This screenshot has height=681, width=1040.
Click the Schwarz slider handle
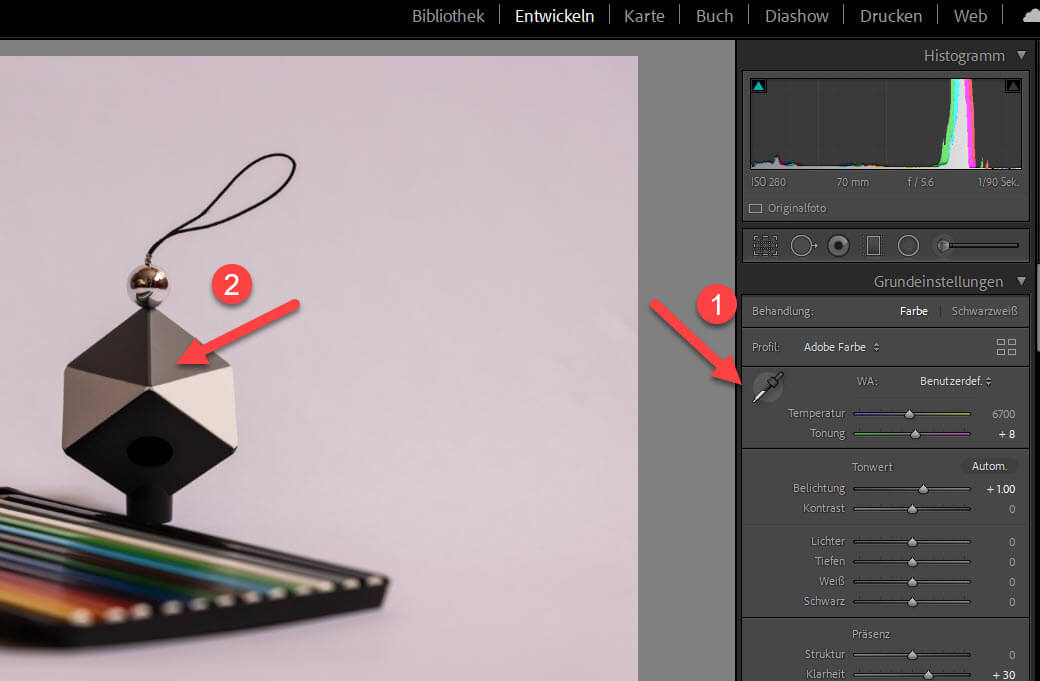[x=912, y=602]
